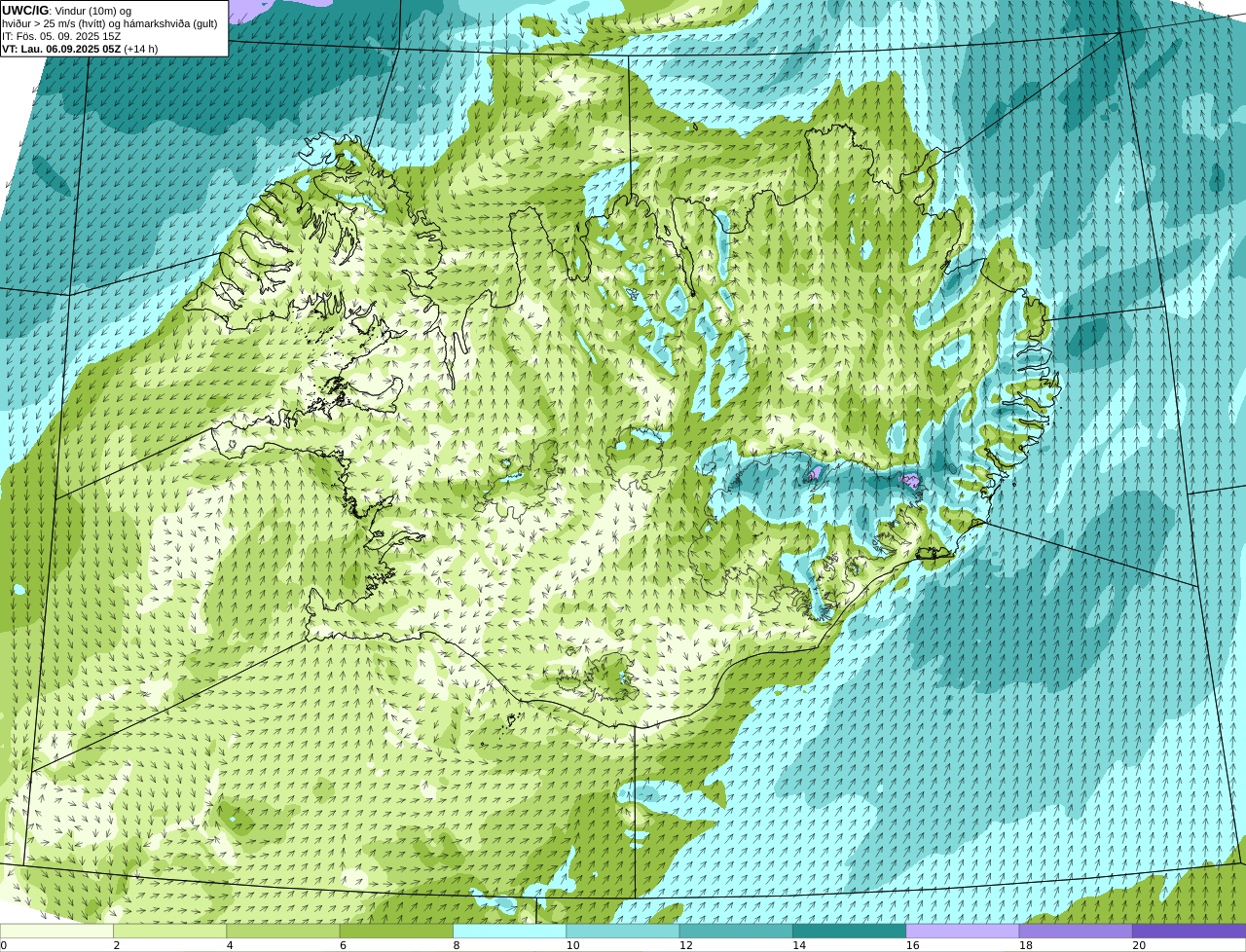Click the "0" legend scale label

pos(4,945)
